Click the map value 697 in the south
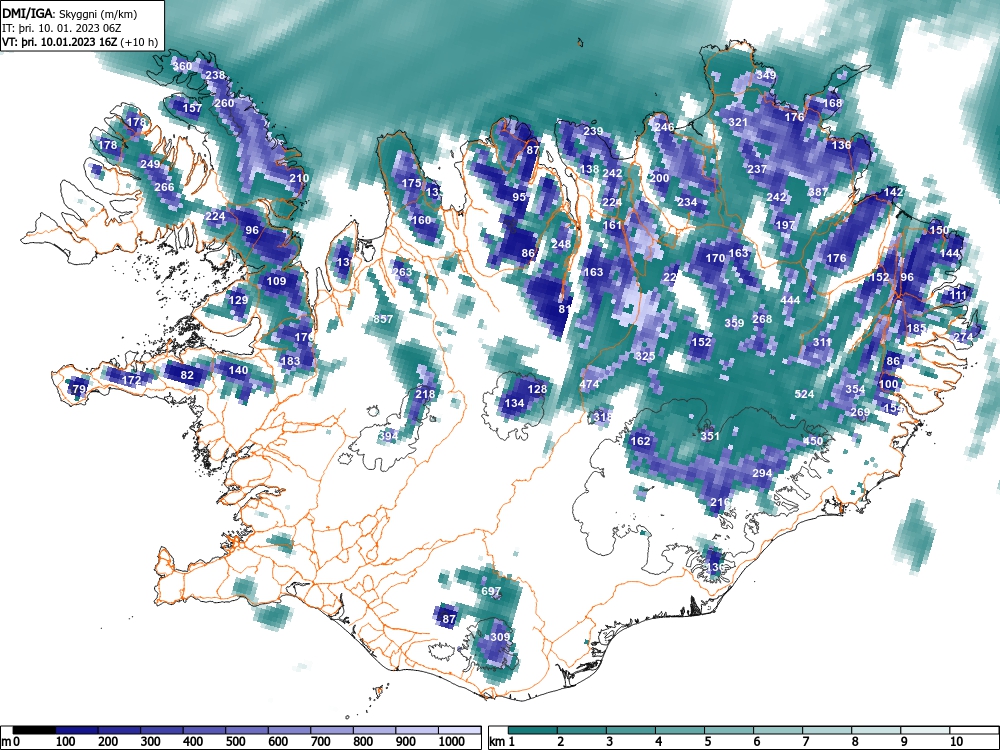The image size is (1000, 750). 491,591
